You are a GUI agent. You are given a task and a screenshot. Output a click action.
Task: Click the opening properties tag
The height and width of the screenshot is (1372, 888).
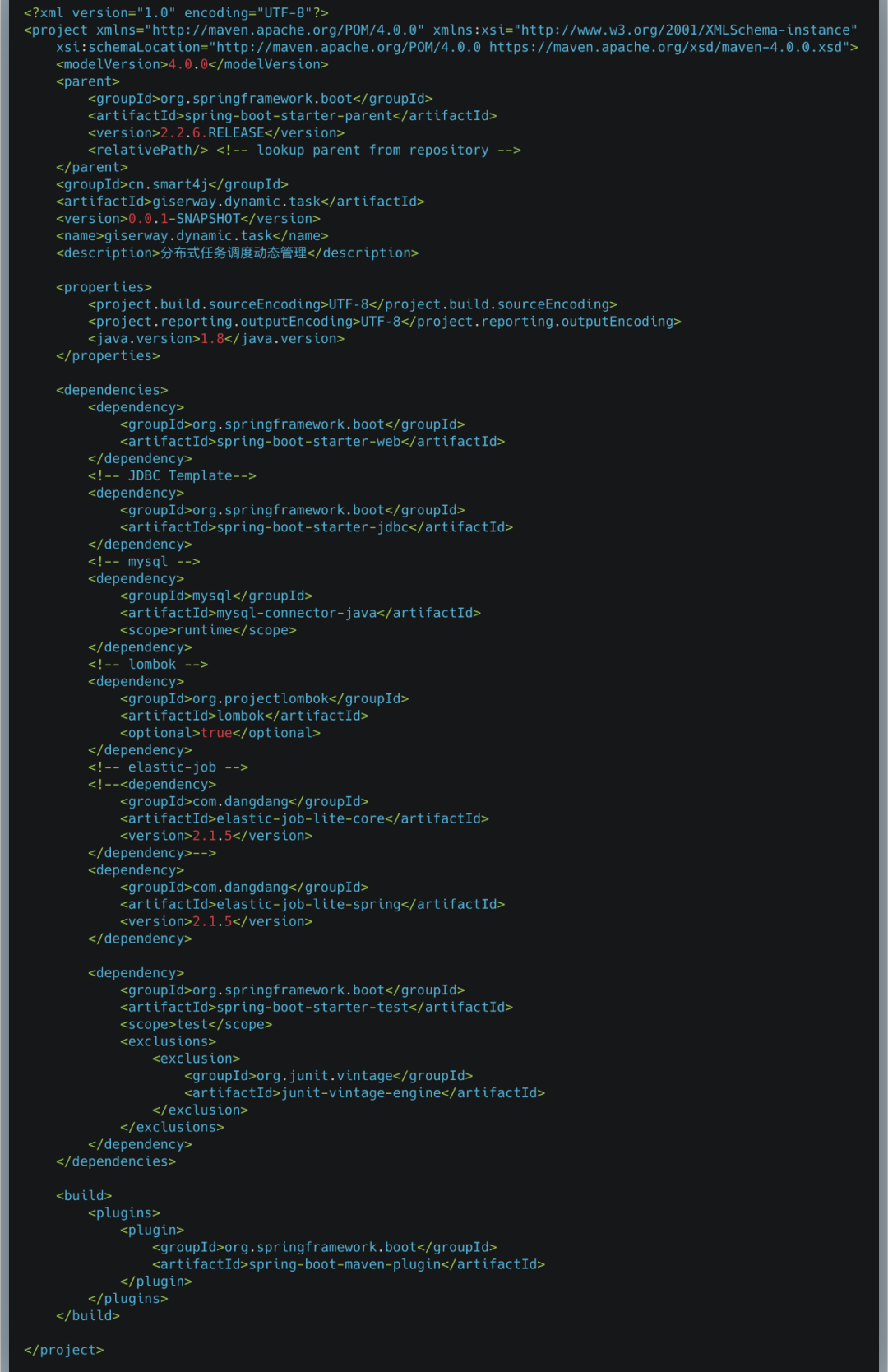104,287
